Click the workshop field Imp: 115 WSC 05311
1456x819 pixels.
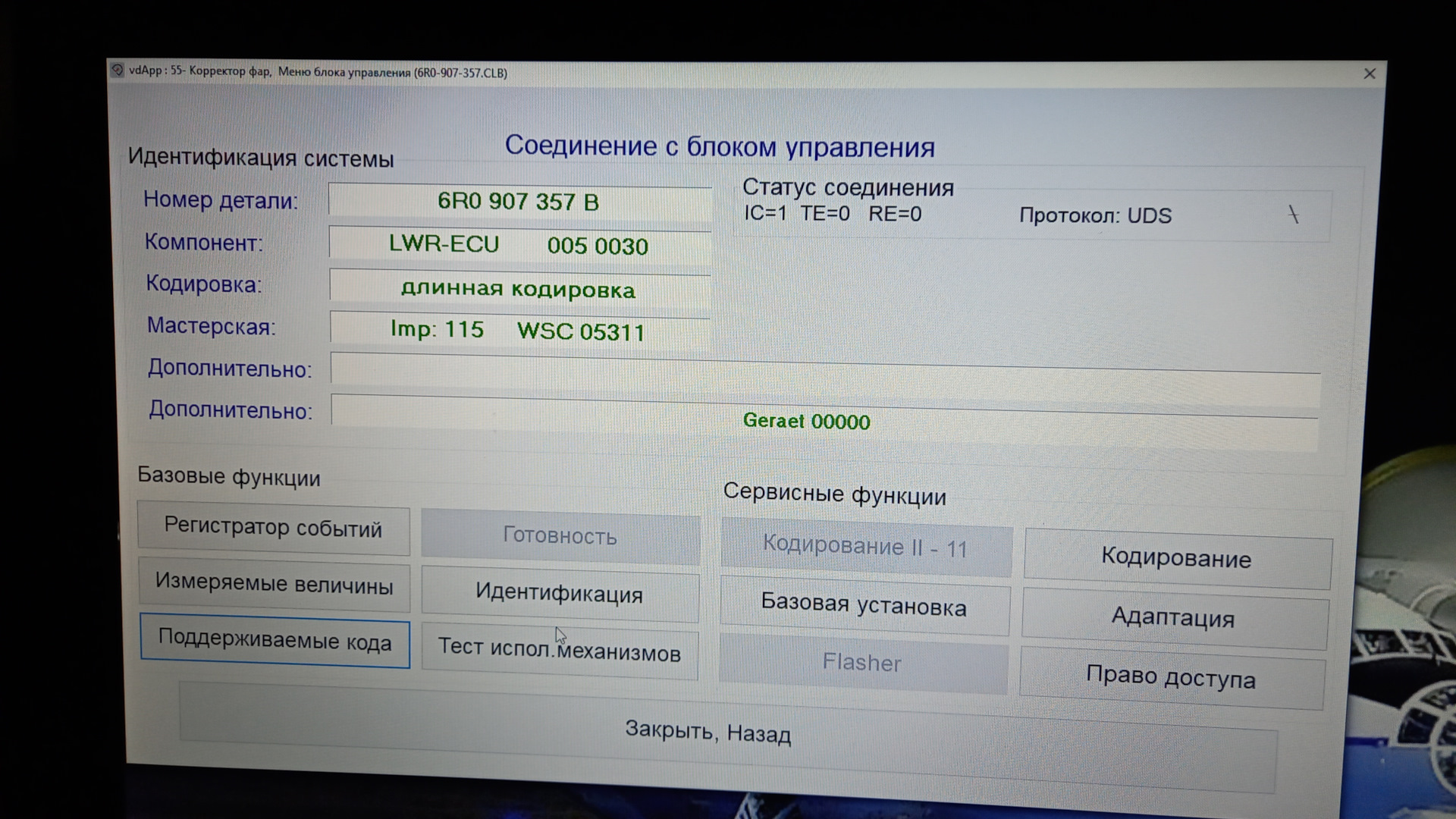[x=520, y=331]
